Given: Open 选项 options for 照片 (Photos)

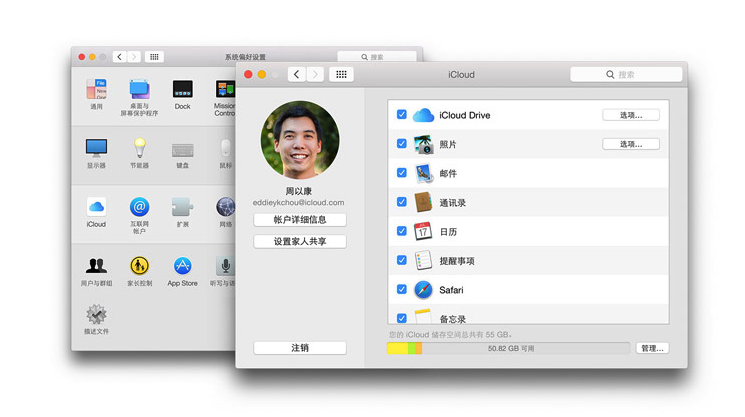Looking at the screenshot, I should 630,144.
